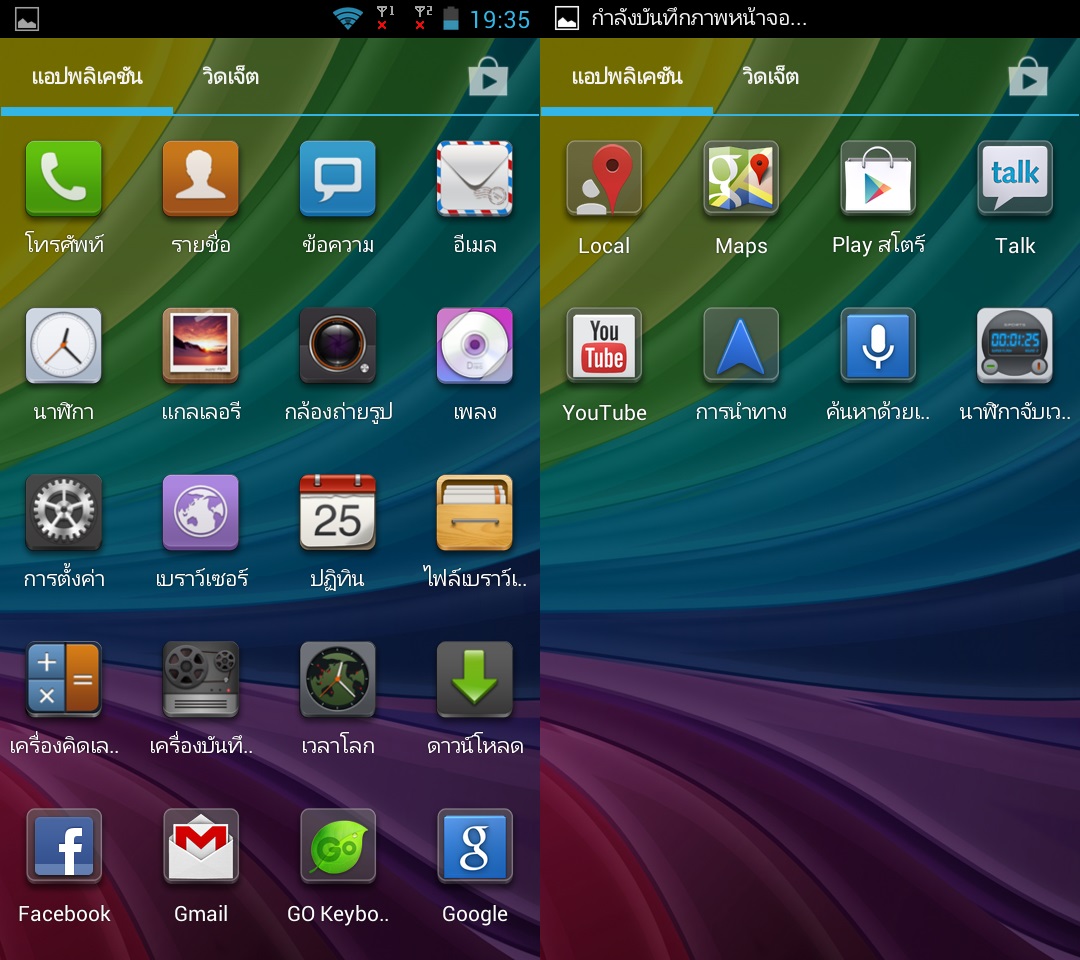The height and width of the screenshot is (960, 1080).
Task: Launch the ข้อความ messaging app
Action: coord(338,178)
